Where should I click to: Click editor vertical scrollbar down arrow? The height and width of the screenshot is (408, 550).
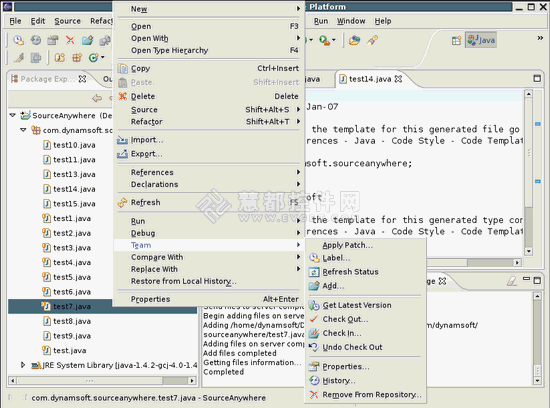pyautogui.click(x=529, y=251)
